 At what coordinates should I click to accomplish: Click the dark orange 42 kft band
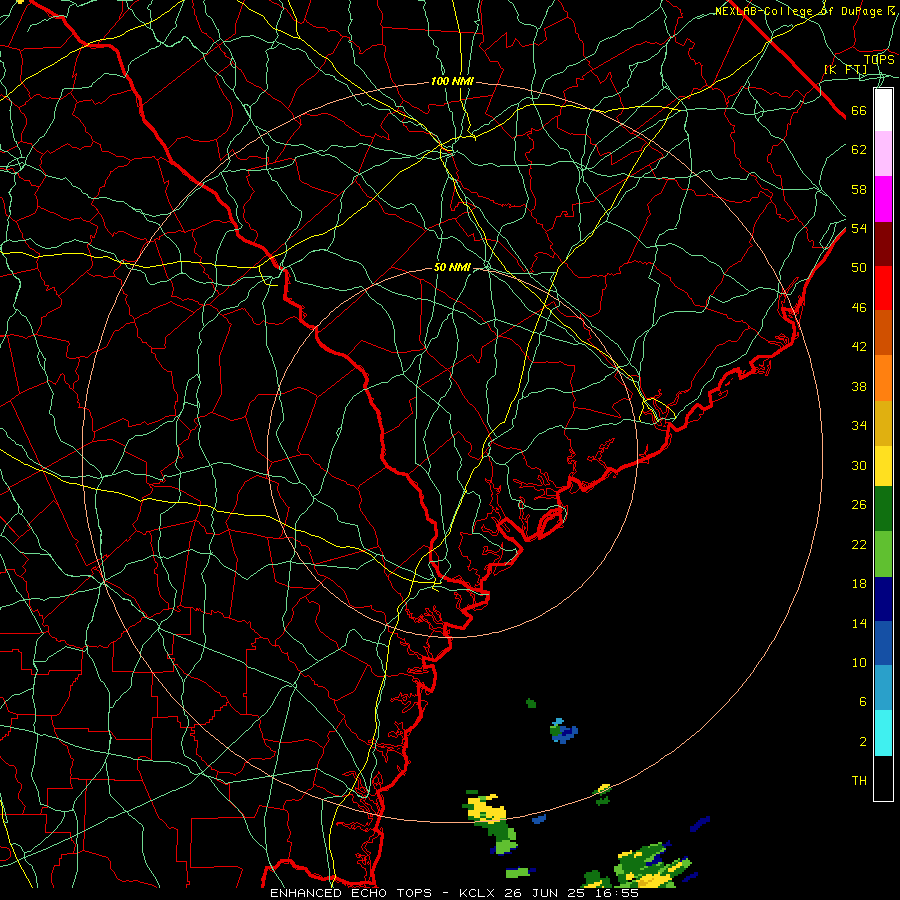pyautogui.click(x=883, y=332)
